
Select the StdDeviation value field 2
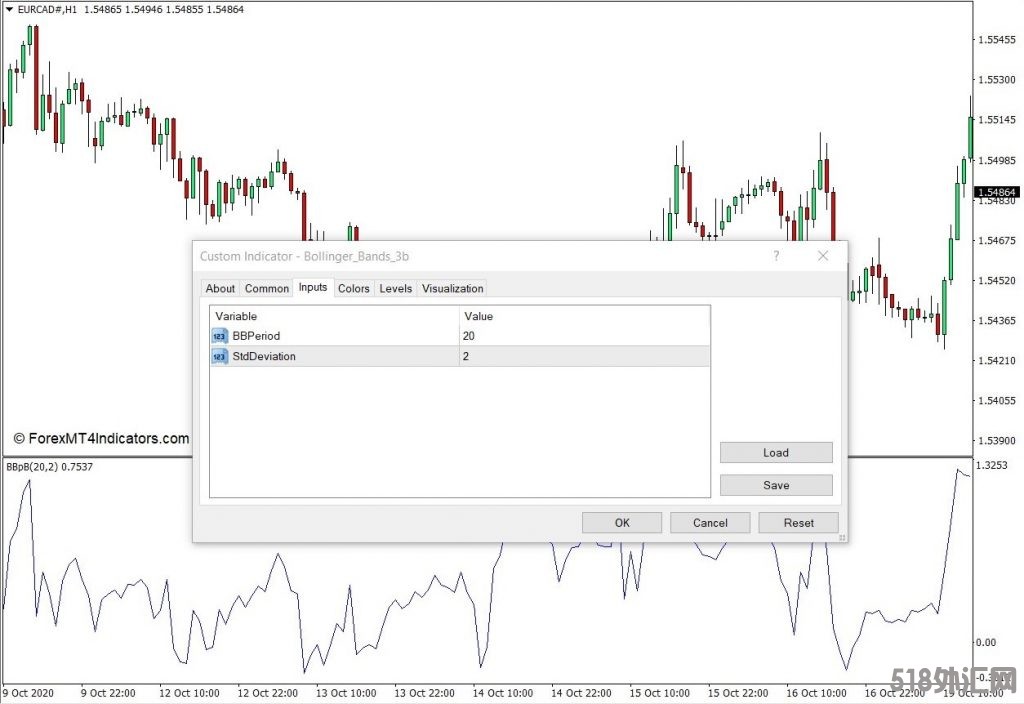(584, 356)
